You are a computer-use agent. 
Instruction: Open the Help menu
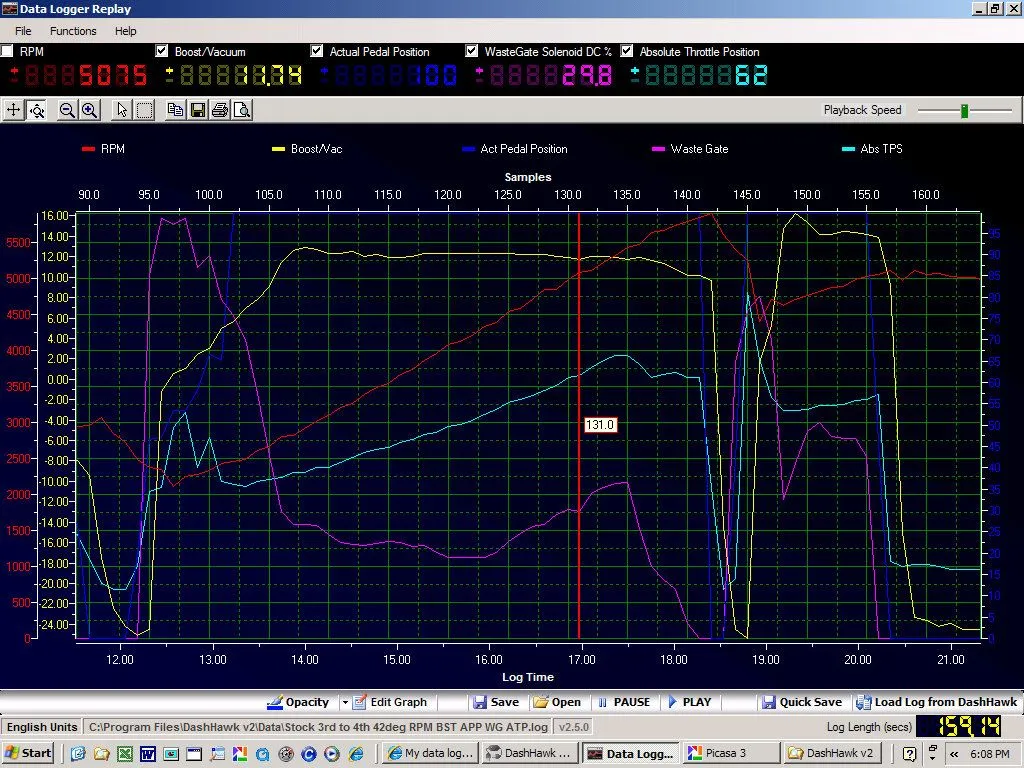click(125, 31)
